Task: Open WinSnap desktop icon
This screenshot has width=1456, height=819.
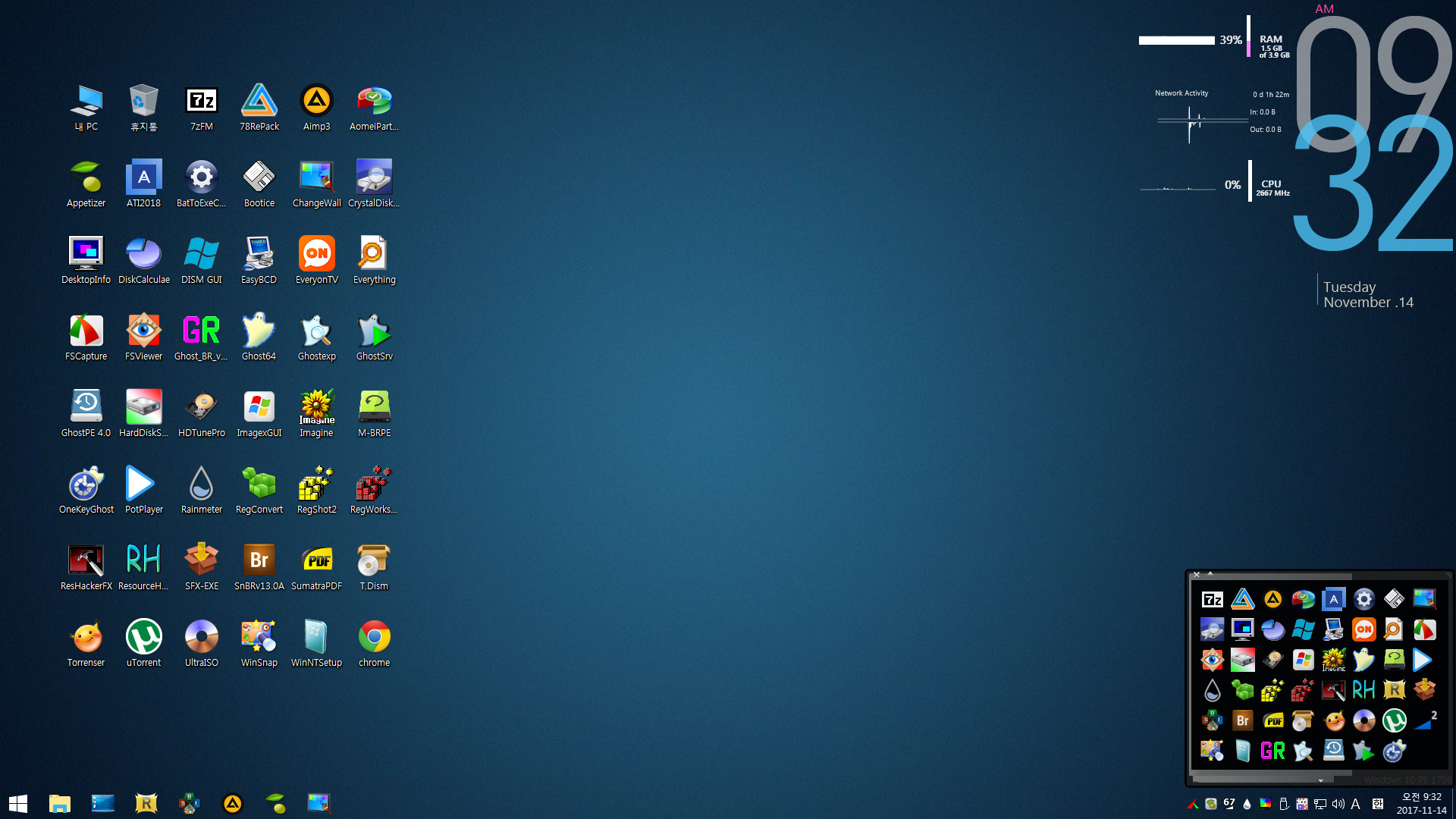Action: [x=259, y=644]
